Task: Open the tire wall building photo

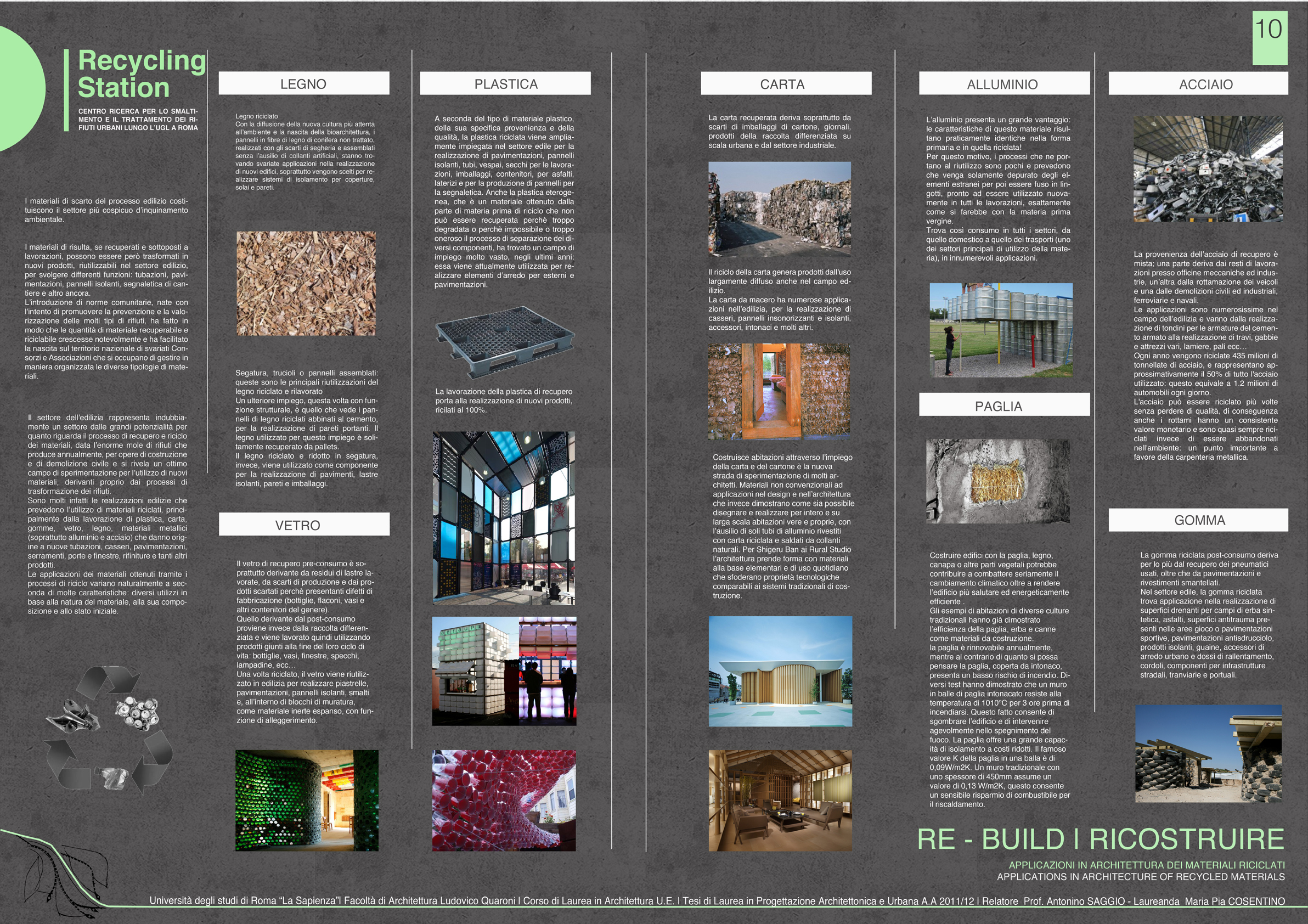Action: tap(1208, 753)
